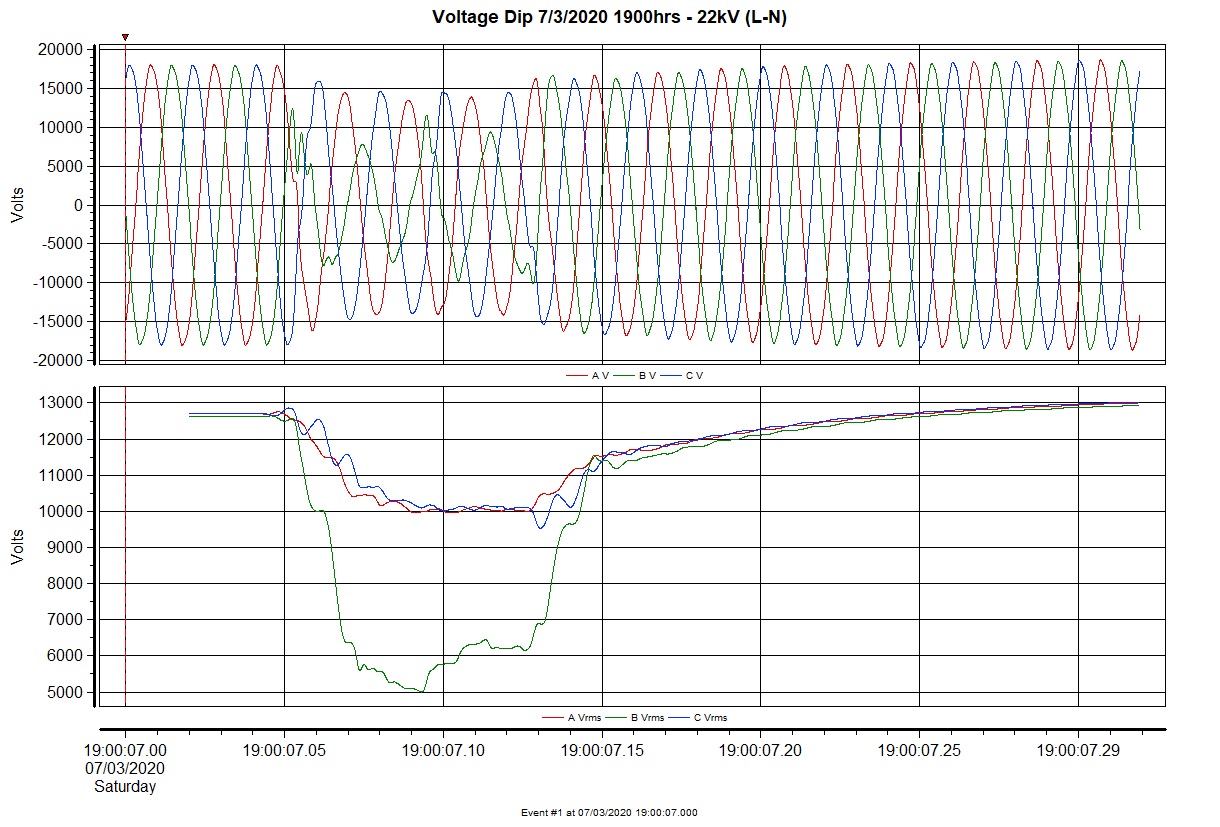The width and height of the screenshot is (1220, 827).
Task: Toggle the "C Vrms" legend entry
Action: tap(711, 718)
